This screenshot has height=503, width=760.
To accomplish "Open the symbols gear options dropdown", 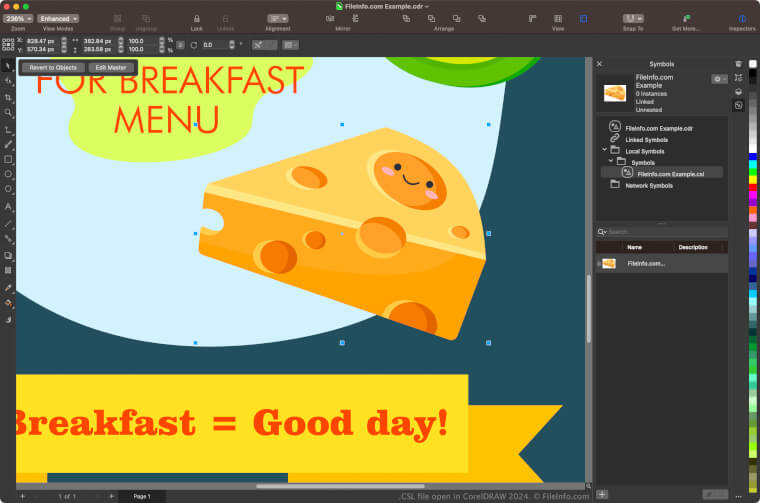I will pos(719,79).
